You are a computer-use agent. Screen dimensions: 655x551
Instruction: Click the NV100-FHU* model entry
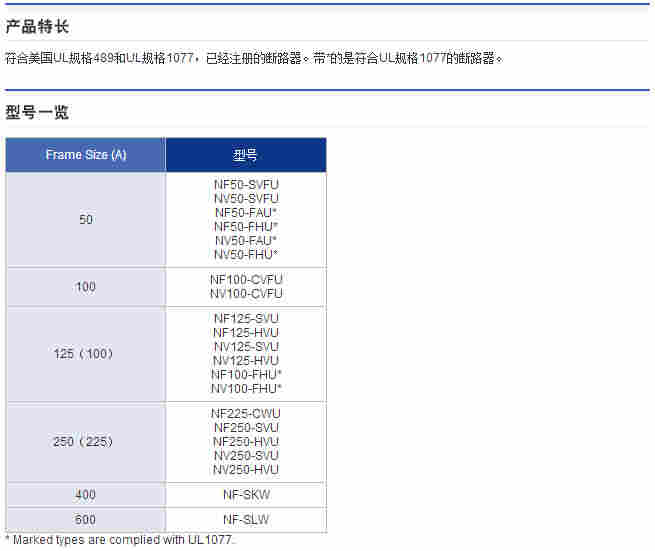click(x=246, y=388)
